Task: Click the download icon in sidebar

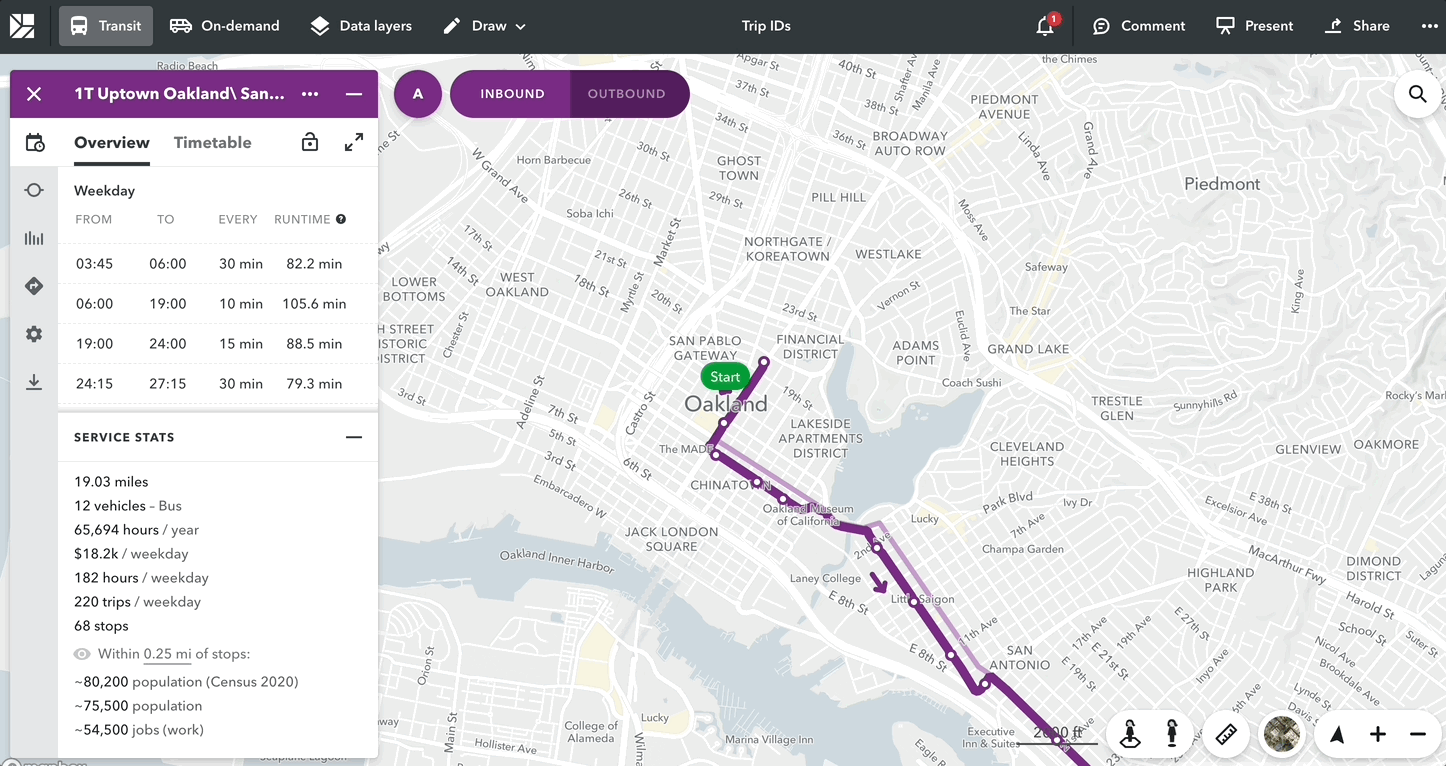Action: pyautogui.click(x=34, y=382)
